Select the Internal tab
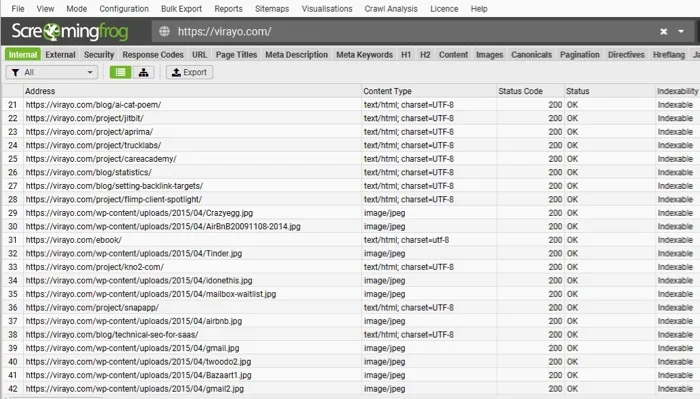 (x=23, y=54)
